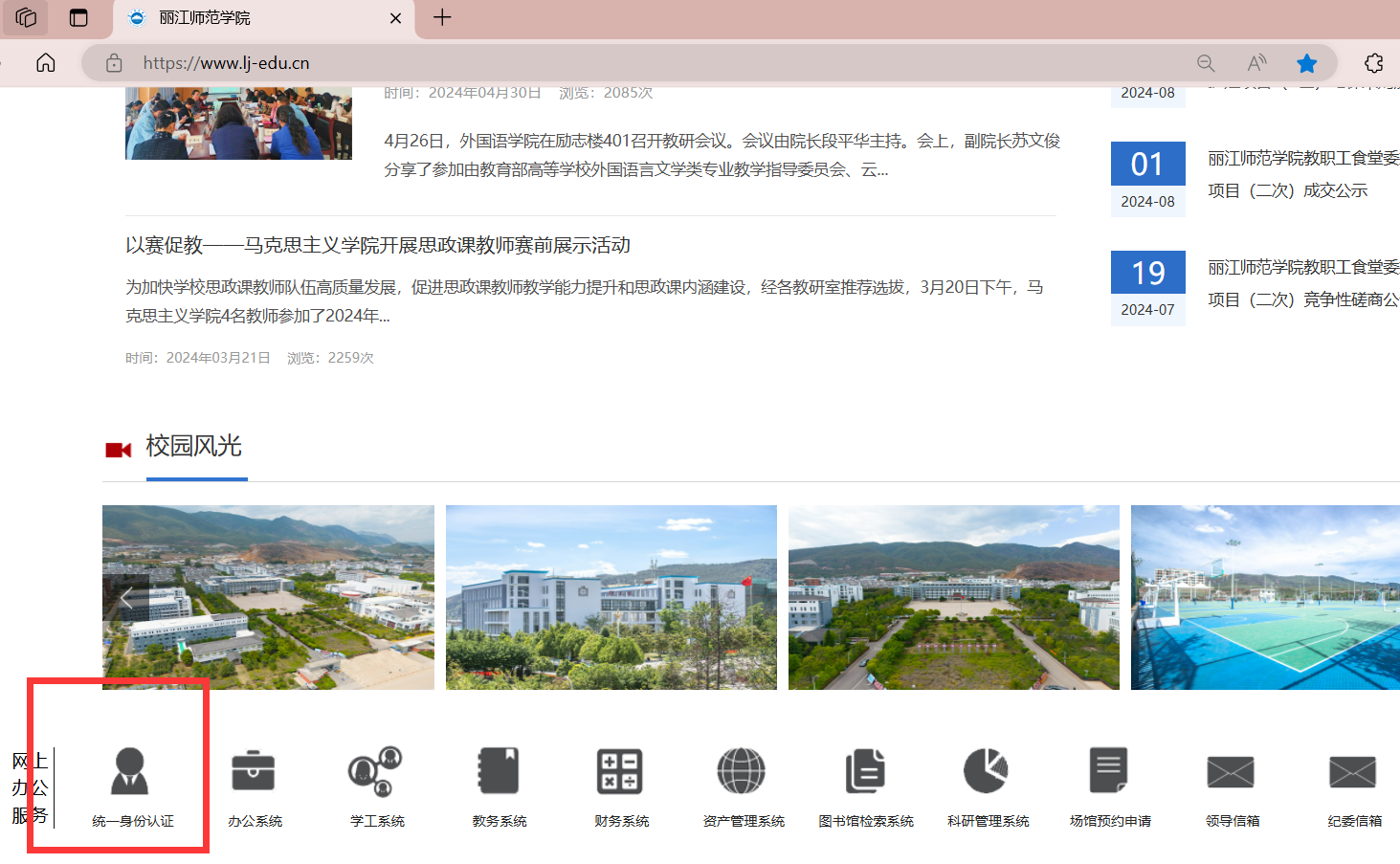Open the 教务系统 notebook icon
Screen dimensions: 1400x864
point(499,772)
